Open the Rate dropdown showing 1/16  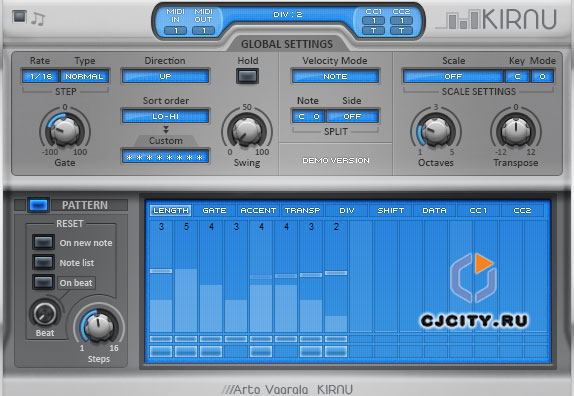coord(41,76)
